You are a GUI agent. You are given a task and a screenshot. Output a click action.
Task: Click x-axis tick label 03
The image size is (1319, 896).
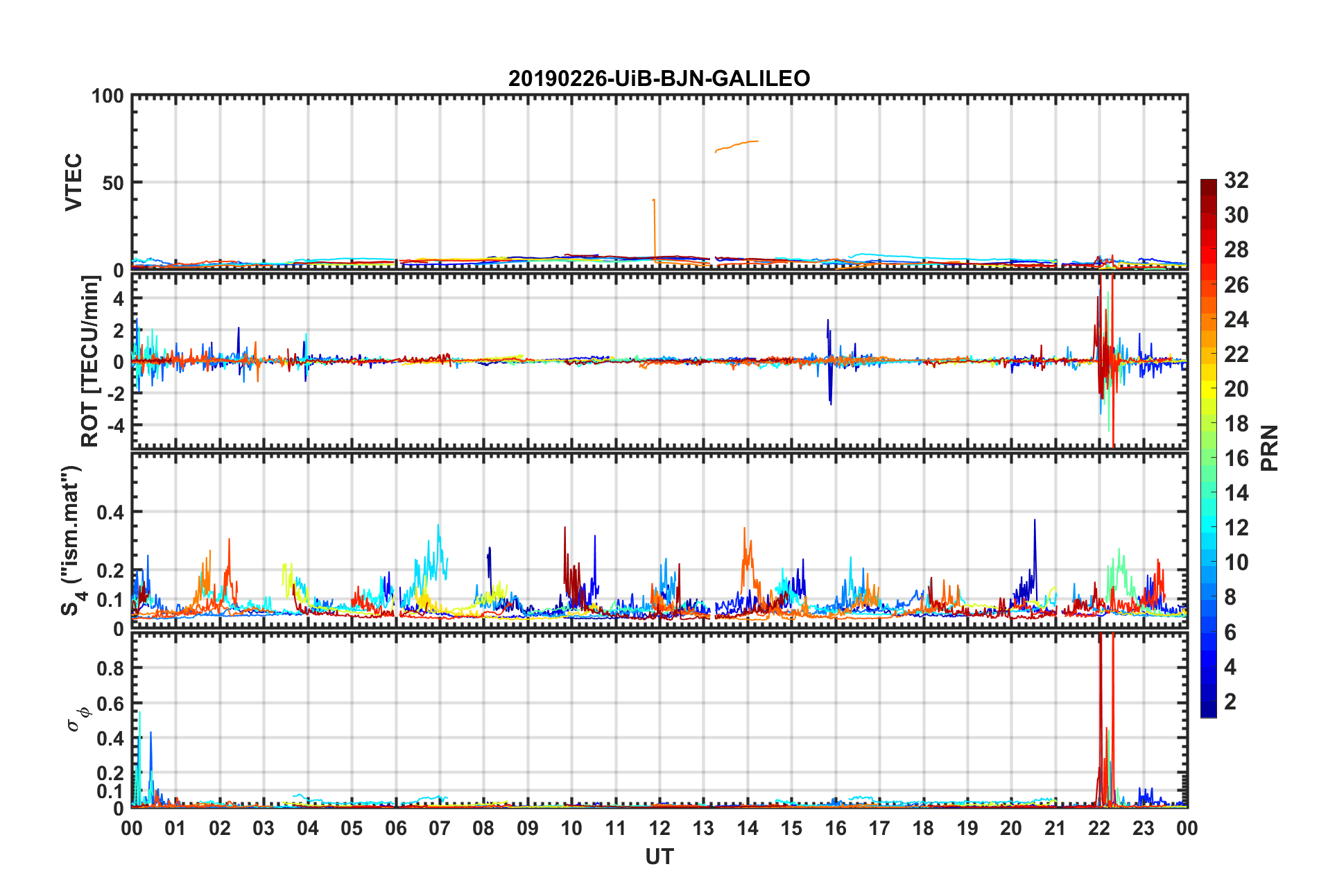(264, 829)
